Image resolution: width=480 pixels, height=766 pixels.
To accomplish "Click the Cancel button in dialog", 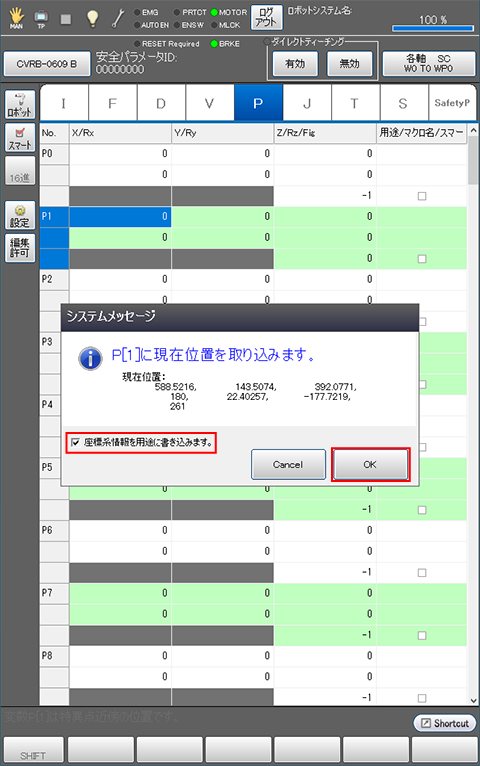I will click(x=288, y=465).
